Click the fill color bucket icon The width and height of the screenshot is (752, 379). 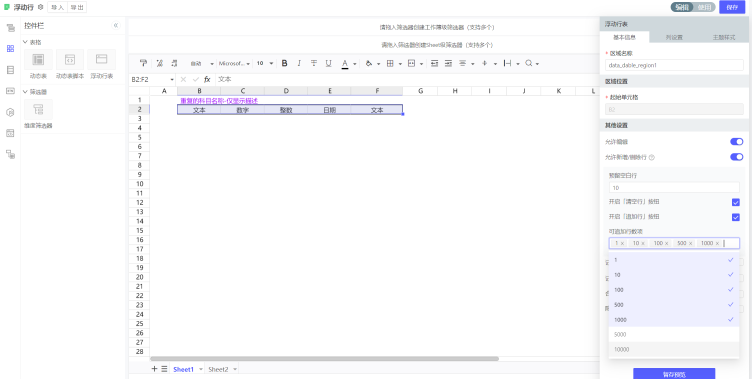[x=368, y=63]
